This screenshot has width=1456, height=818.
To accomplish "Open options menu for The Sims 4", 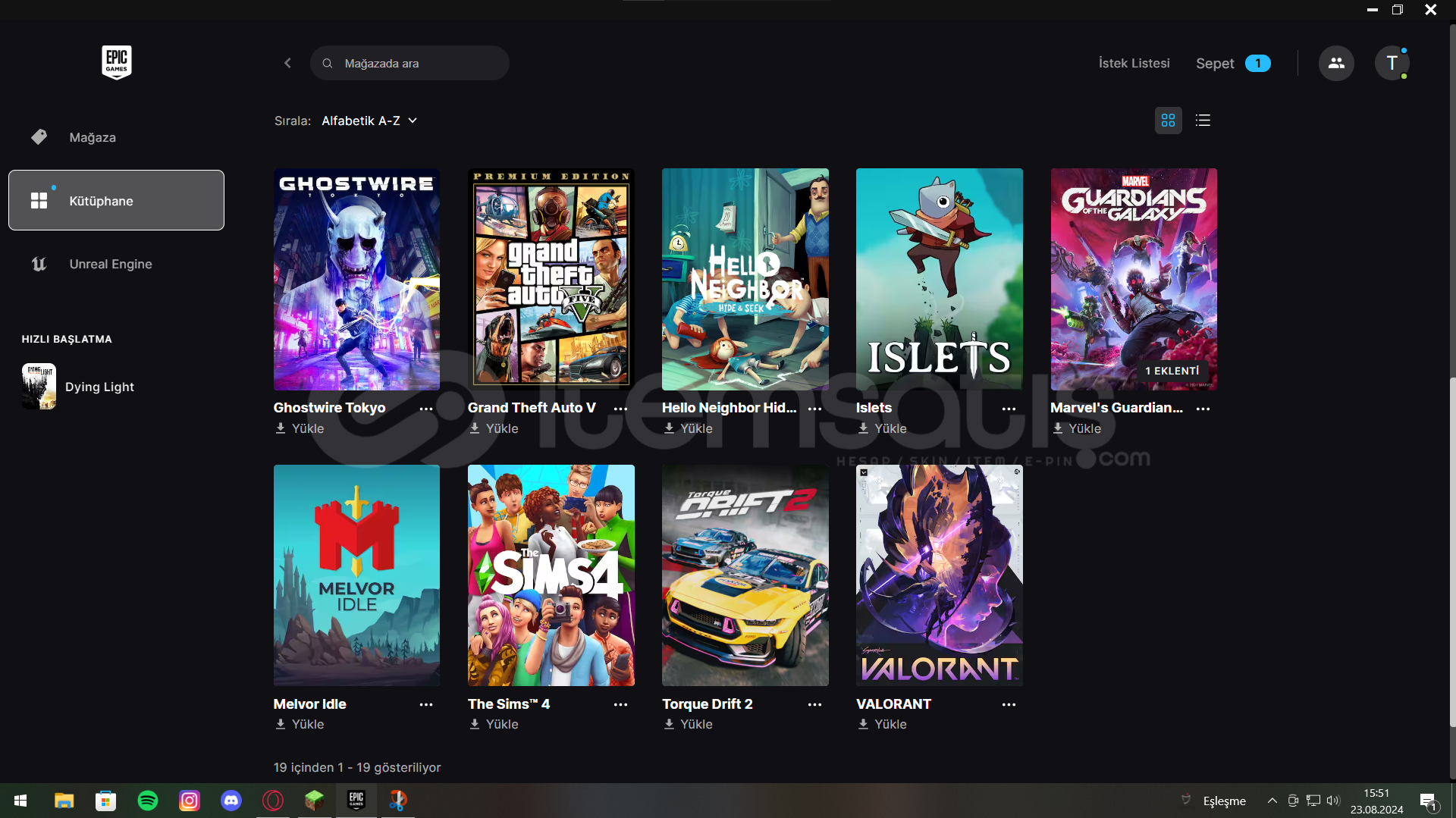I will (620, 704).
